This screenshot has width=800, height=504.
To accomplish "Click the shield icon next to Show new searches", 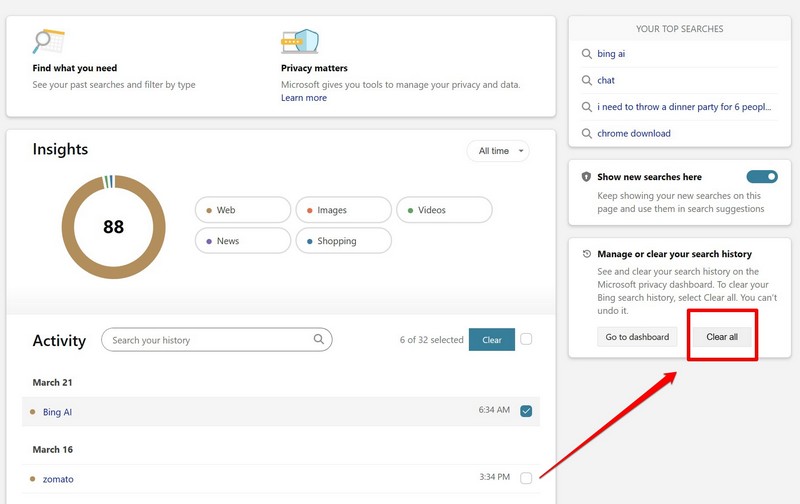I will coord(587,177).
